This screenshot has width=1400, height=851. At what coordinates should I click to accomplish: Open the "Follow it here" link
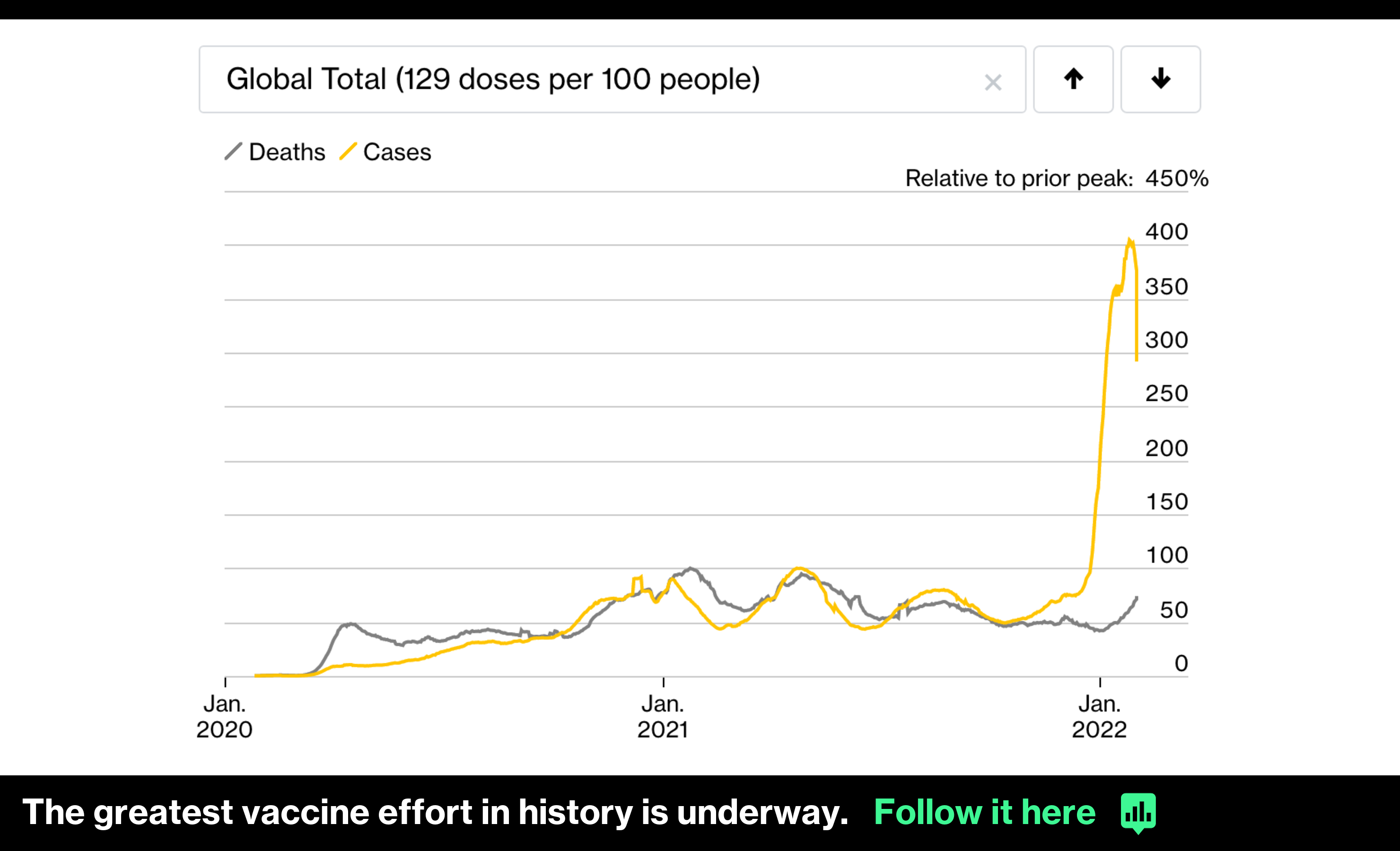(x=985, y=812)
